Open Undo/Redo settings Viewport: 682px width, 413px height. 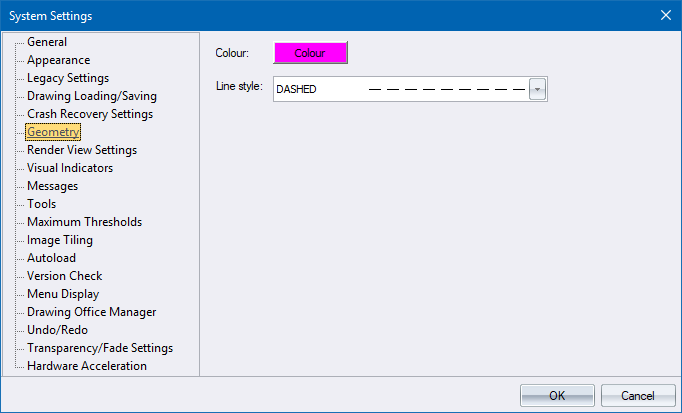point(57,330)
